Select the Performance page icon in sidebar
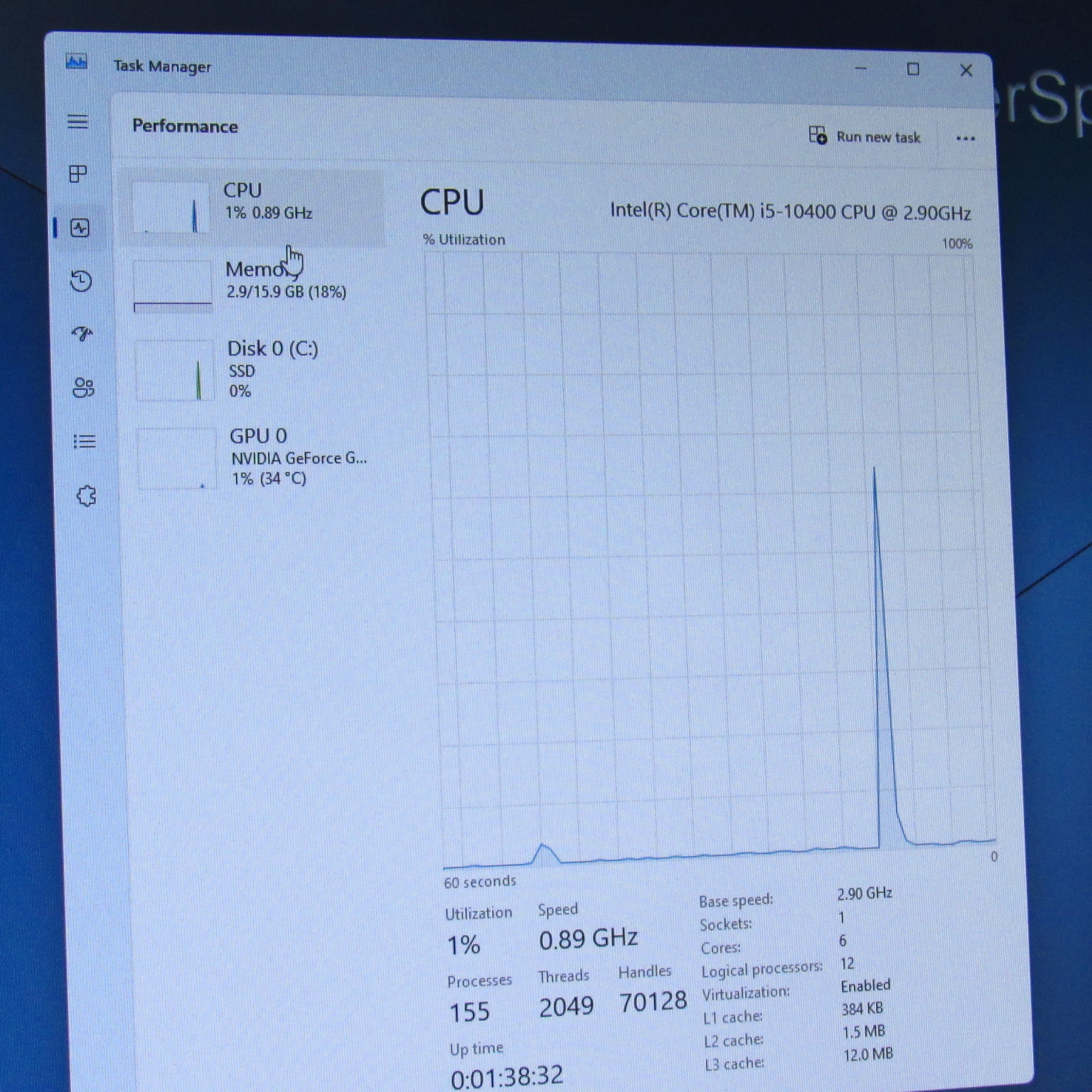This screenshot has width=1092, height=1092. pos(80,228)
